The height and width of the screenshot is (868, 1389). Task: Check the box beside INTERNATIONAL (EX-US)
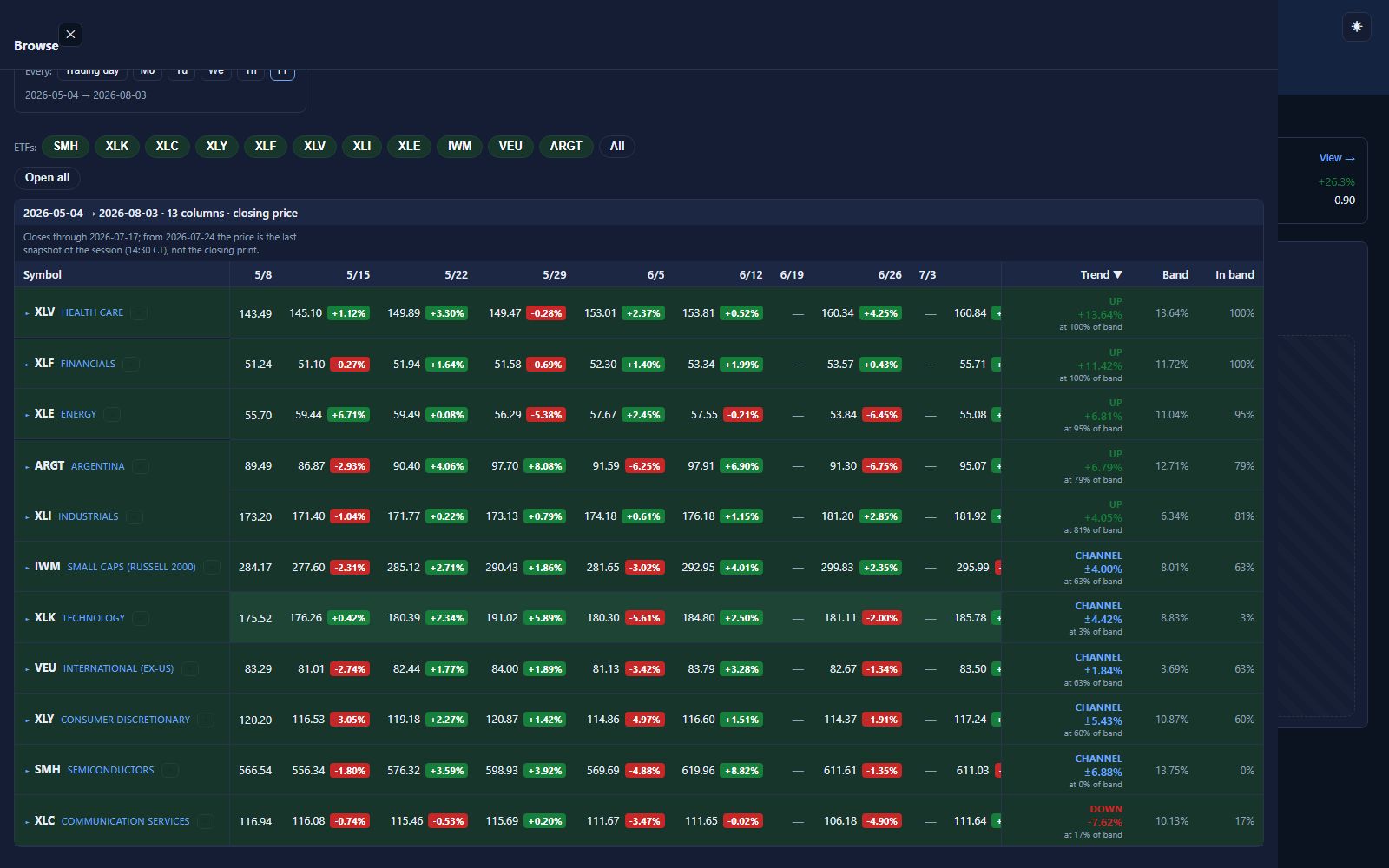coord(190,668)
